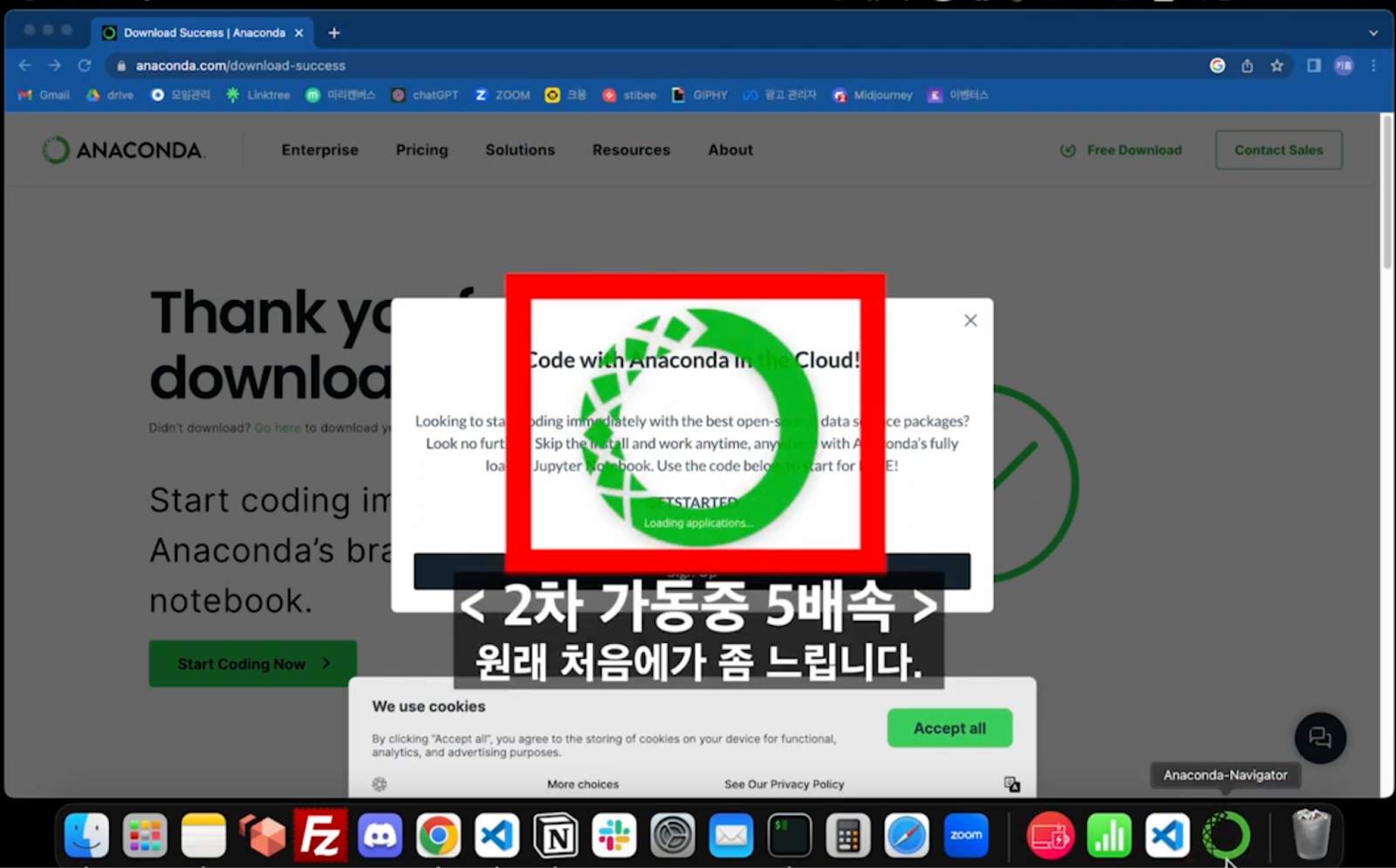
Task: Share this page via the address bar icon
Action: [x=1247, y=65]
